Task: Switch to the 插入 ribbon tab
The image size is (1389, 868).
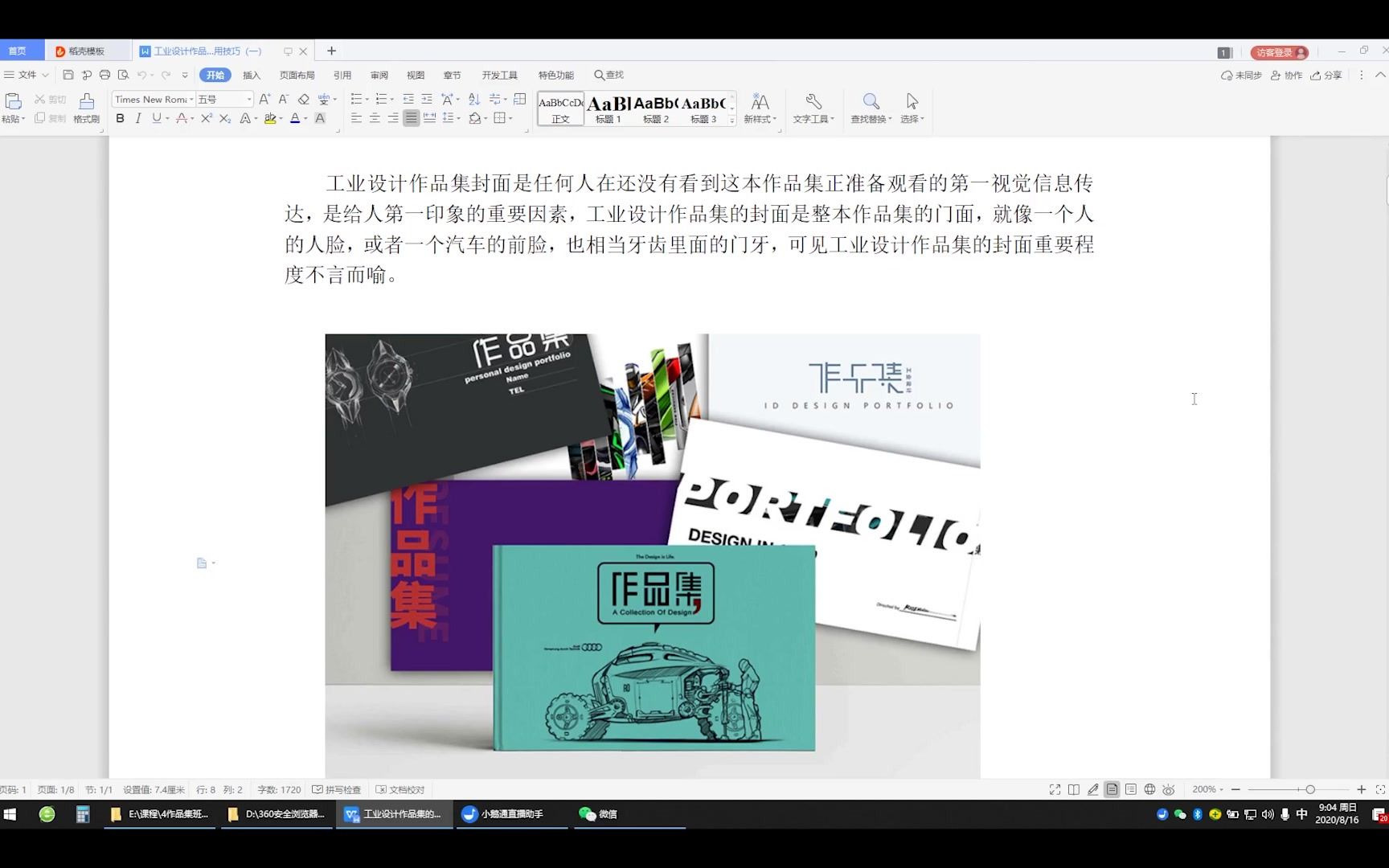Action: pos(252,75)
